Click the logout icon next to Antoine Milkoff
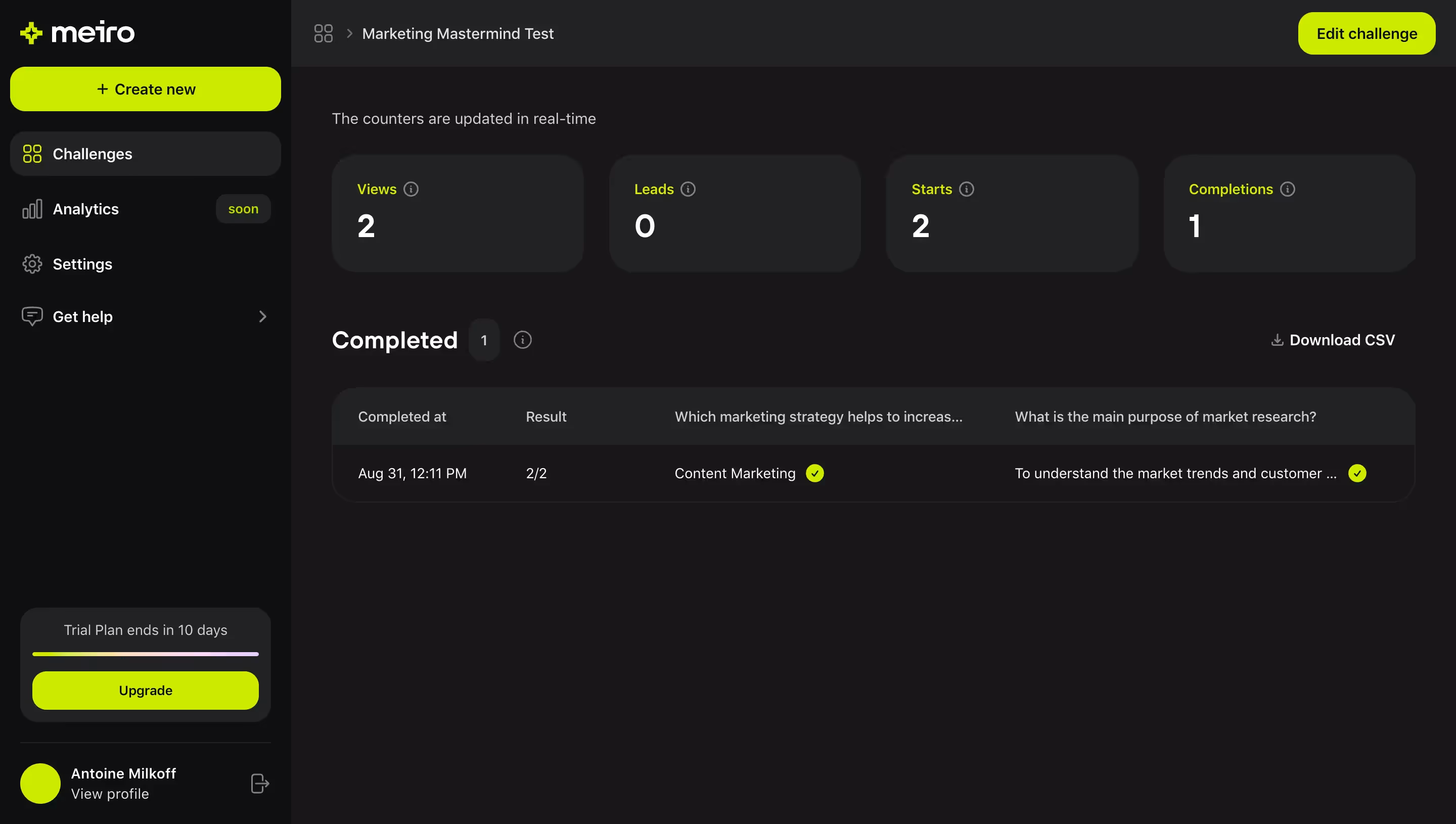1456x824 pixels. pos(259,783)
